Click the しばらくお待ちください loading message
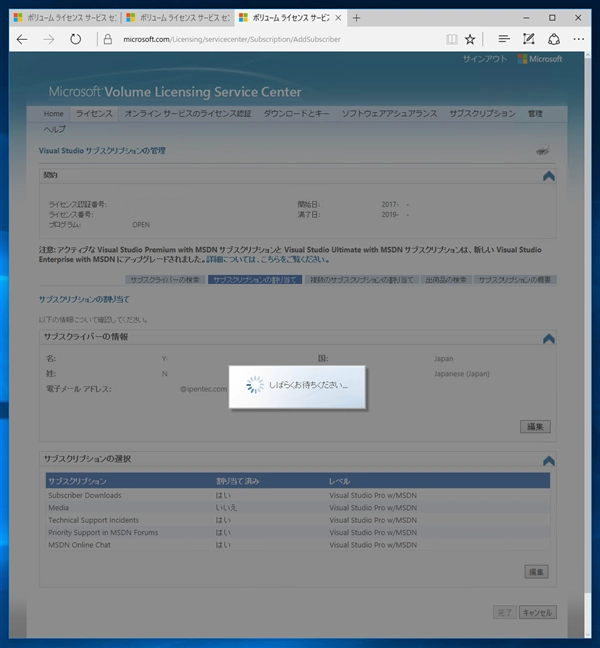 pyautogui.click(x=308, y=385)
